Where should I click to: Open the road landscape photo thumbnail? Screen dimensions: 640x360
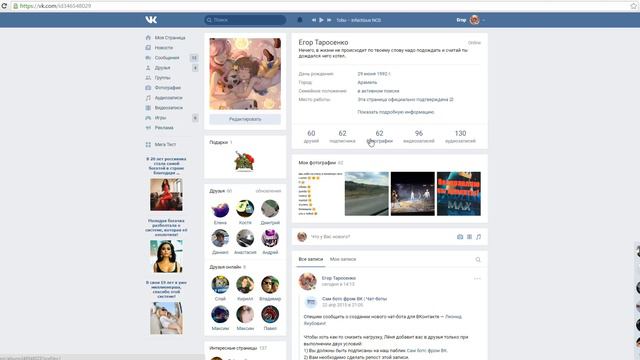tap(367, 193)
